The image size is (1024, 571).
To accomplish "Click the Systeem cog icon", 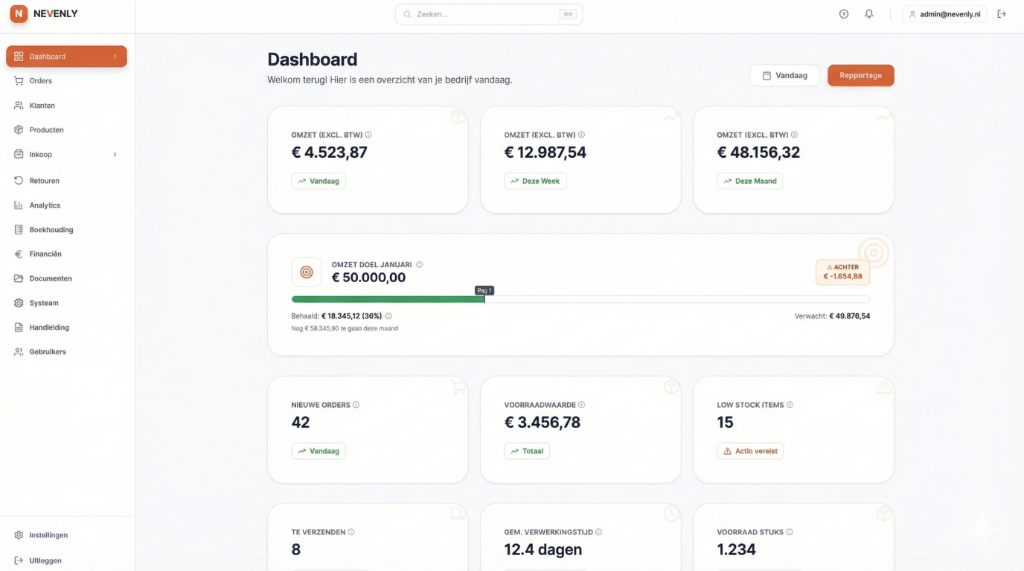I will pyautogui.click(x=18, y=303).
